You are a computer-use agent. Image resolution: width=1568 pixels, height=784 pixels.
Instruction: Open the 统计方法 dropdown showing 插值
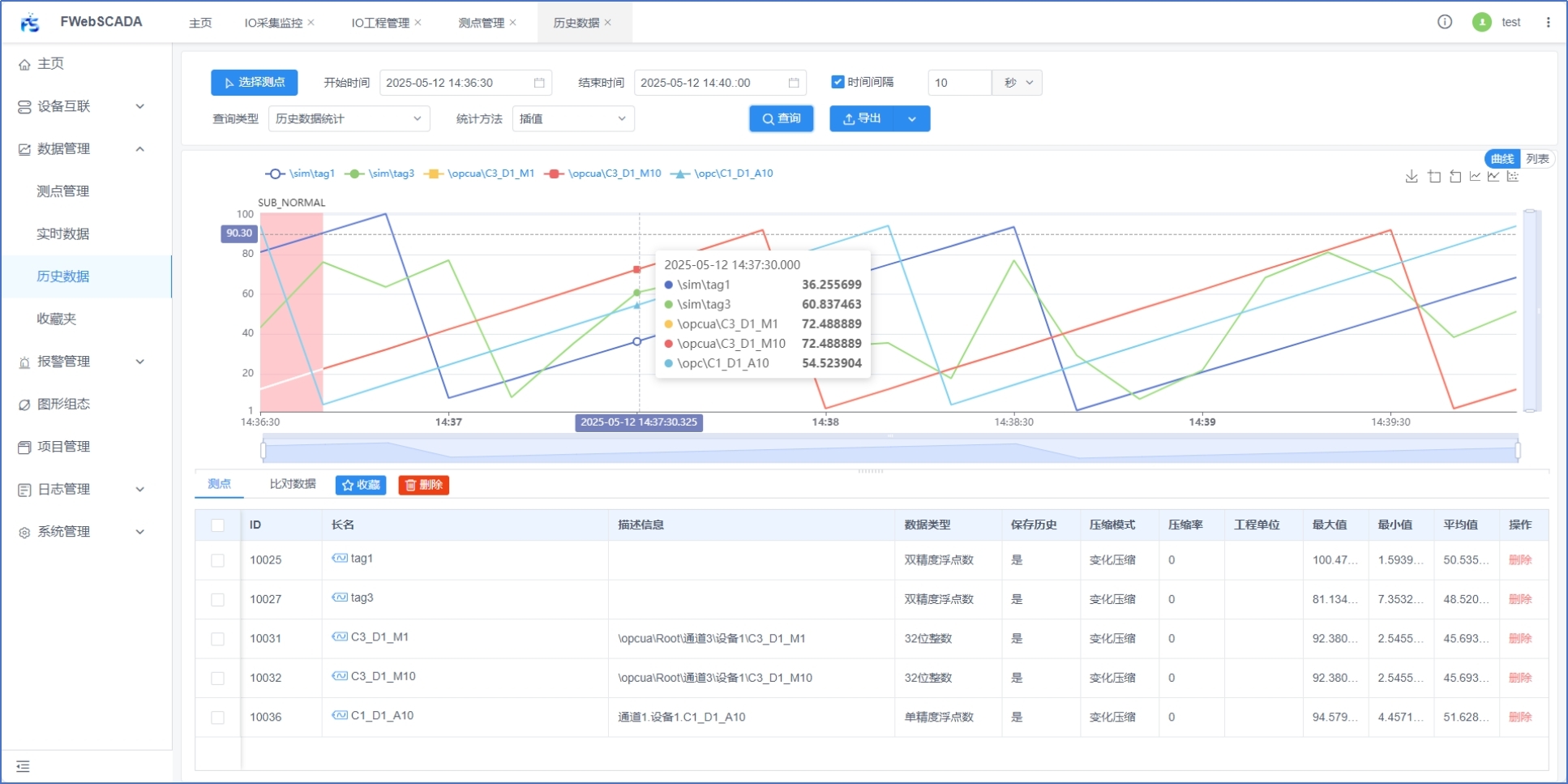point(572,119)
